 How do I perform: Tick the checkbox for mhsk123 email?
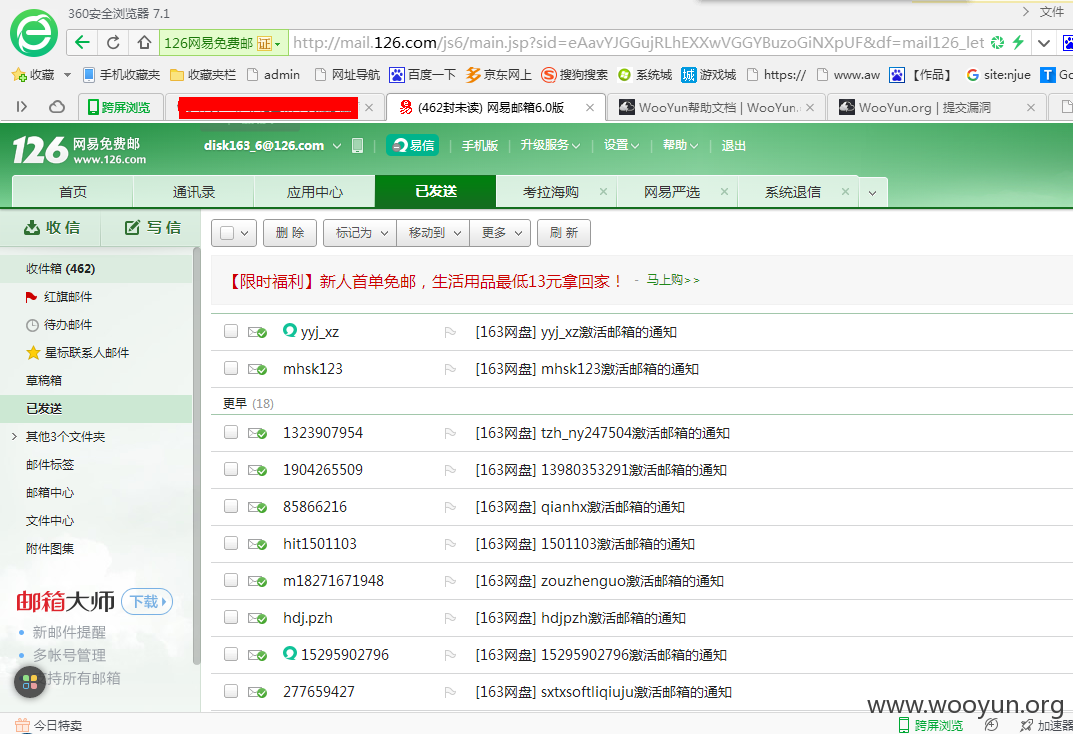point(231,368)
